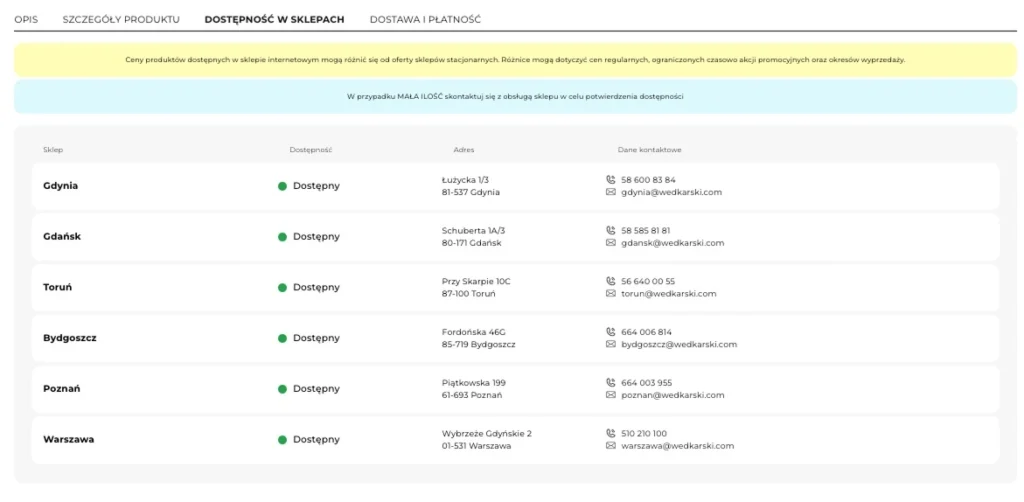Click the gdansk@wedkarski.com email link
Viewport: 1024px width, 502px height.
pos(673,243)
